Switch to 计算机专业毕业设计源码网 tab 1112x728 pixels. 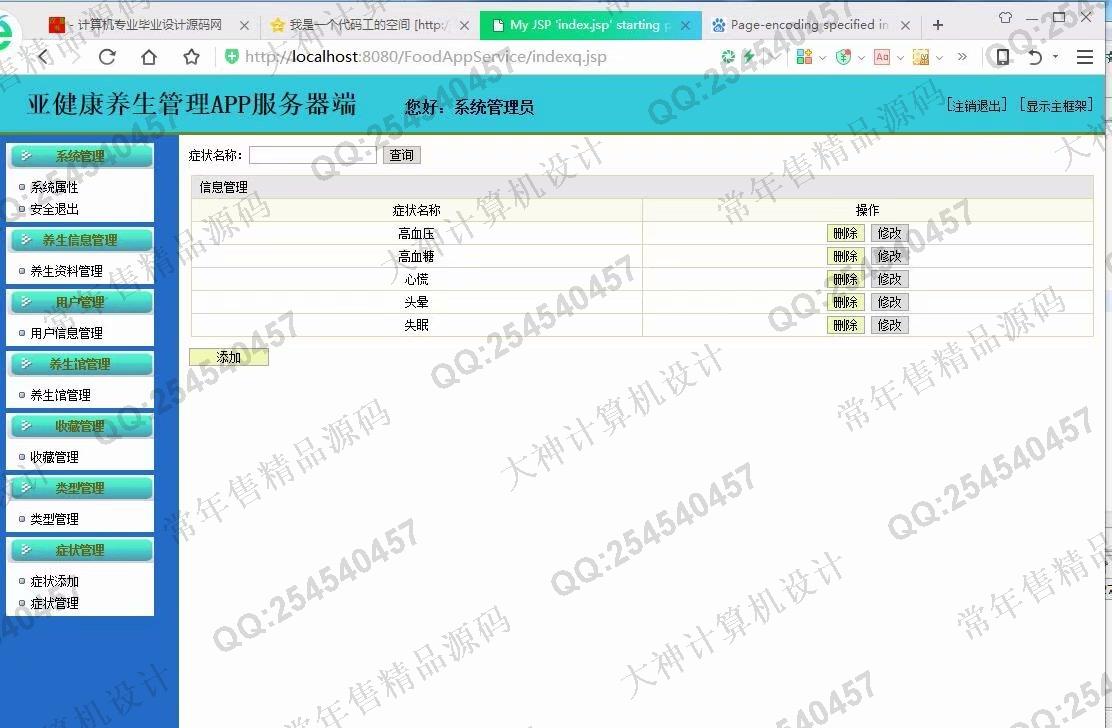[x=149, y=26]
